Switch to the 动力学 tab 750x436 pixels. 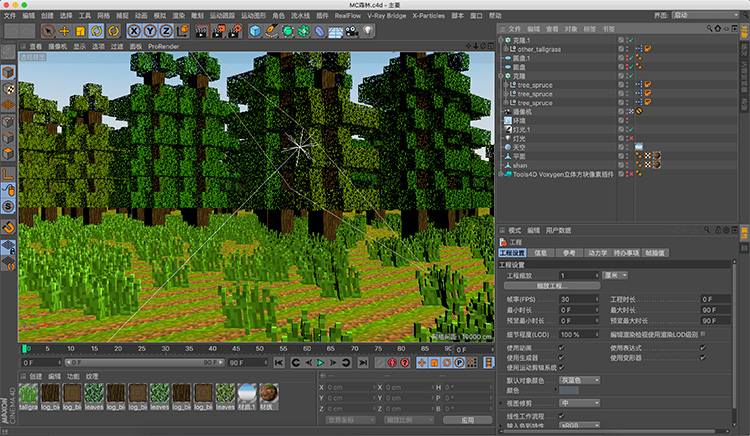tap(598, 253)
